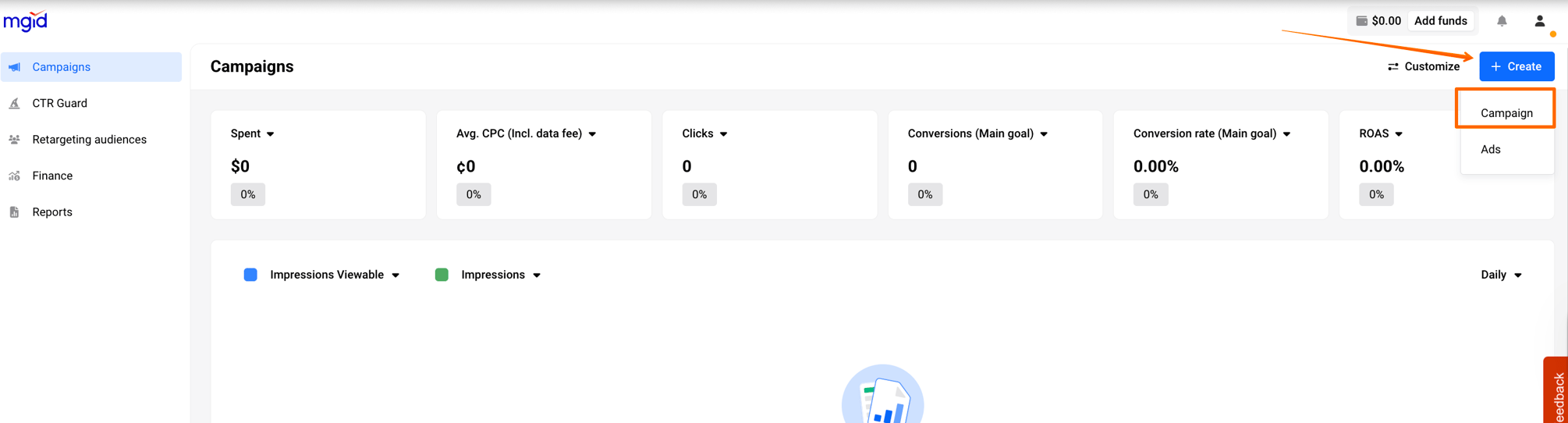The image size is (1568, 423).
Task: Open notifications bell icon
Action: pos(1502,21)
